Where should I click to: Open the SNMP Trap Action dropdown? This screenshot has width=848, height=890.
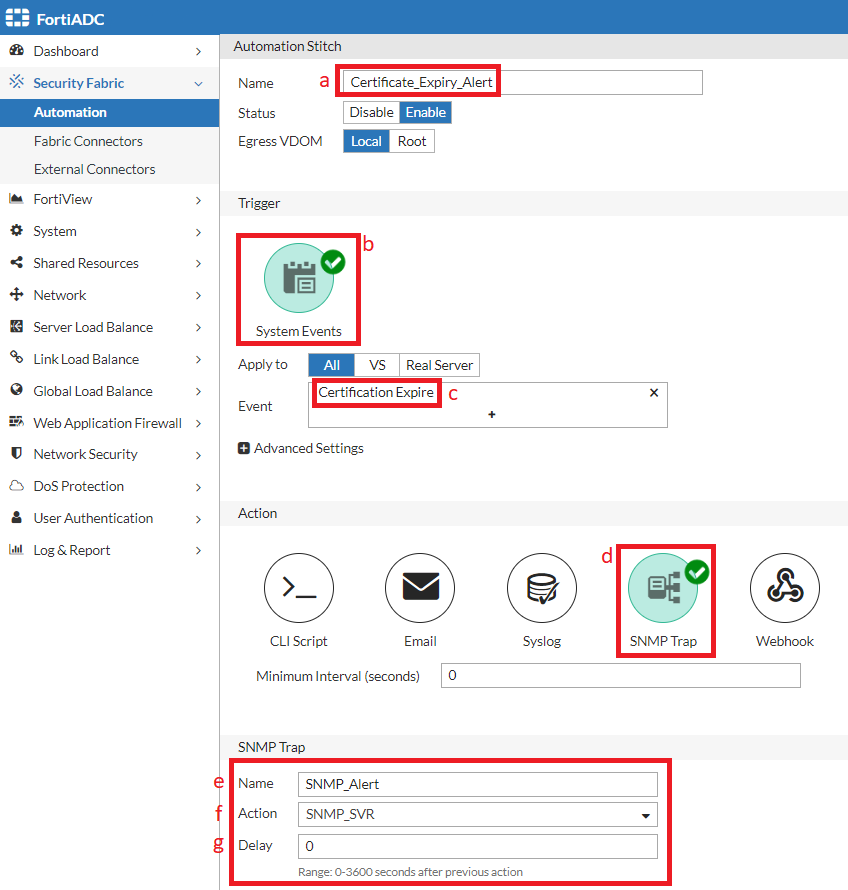coord(477,815)
